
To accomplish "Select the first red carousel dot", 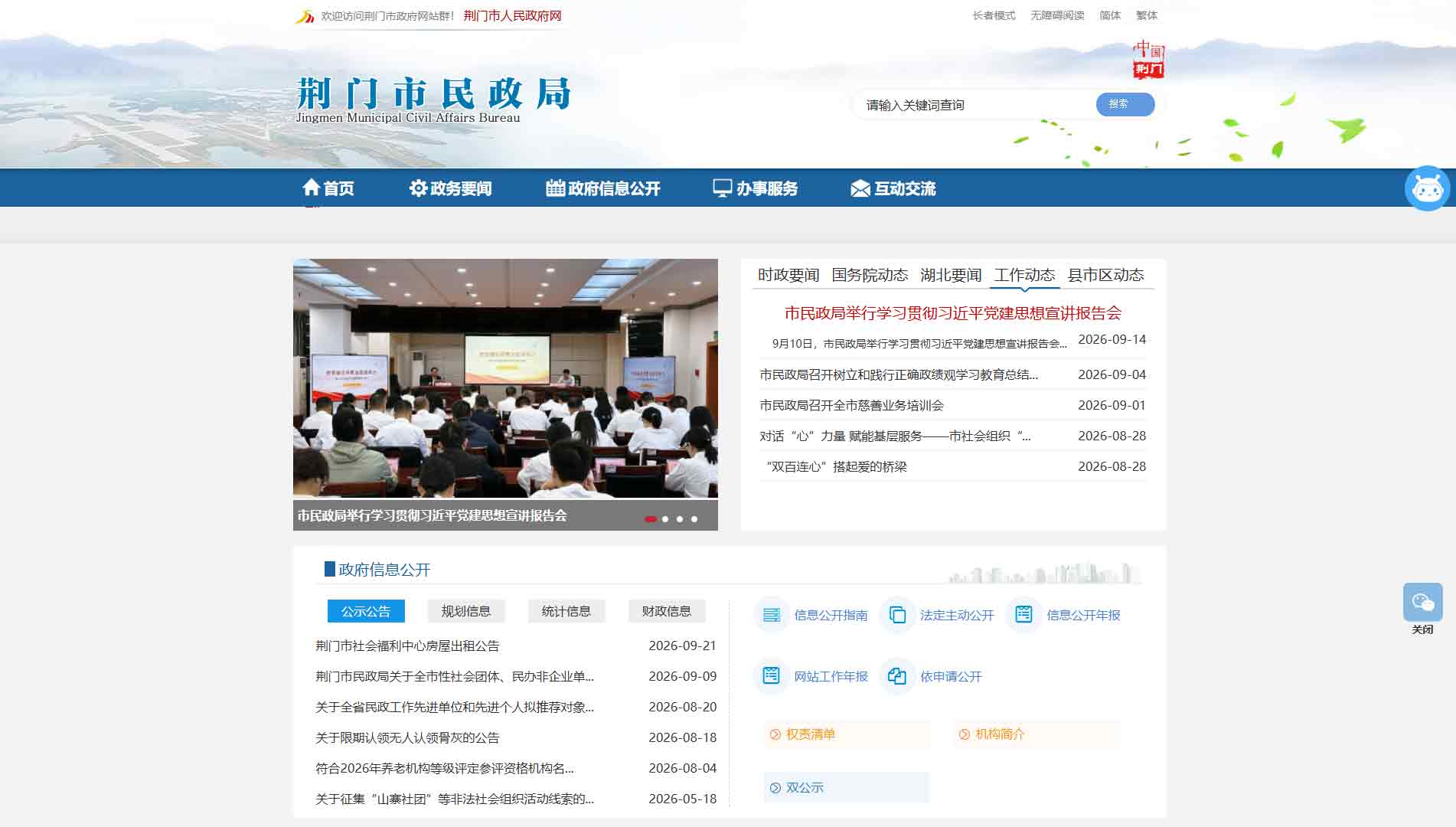I will 651,519.
